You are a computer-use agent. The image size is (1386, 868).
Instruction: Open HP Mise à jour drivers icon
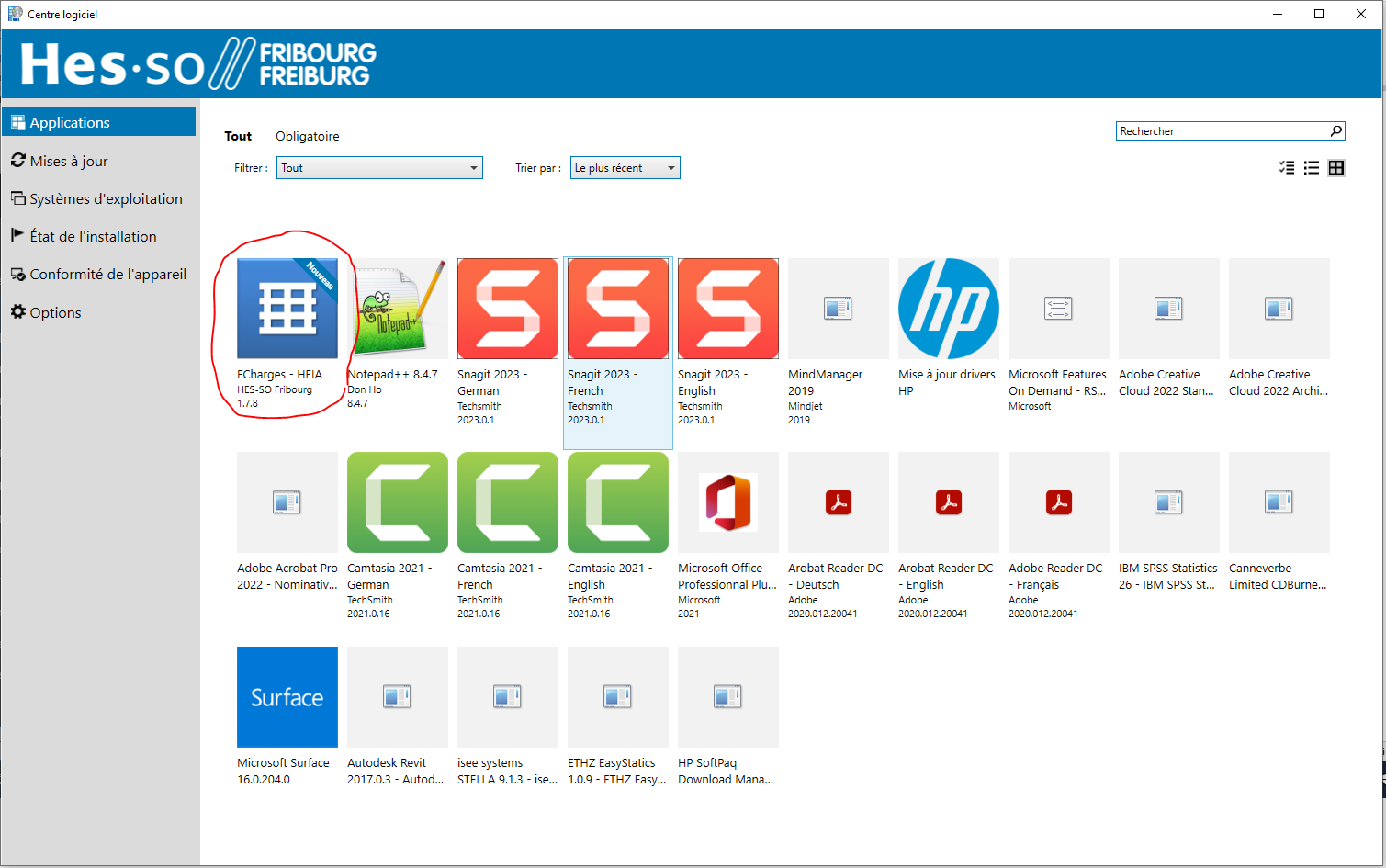coord(949,309)
